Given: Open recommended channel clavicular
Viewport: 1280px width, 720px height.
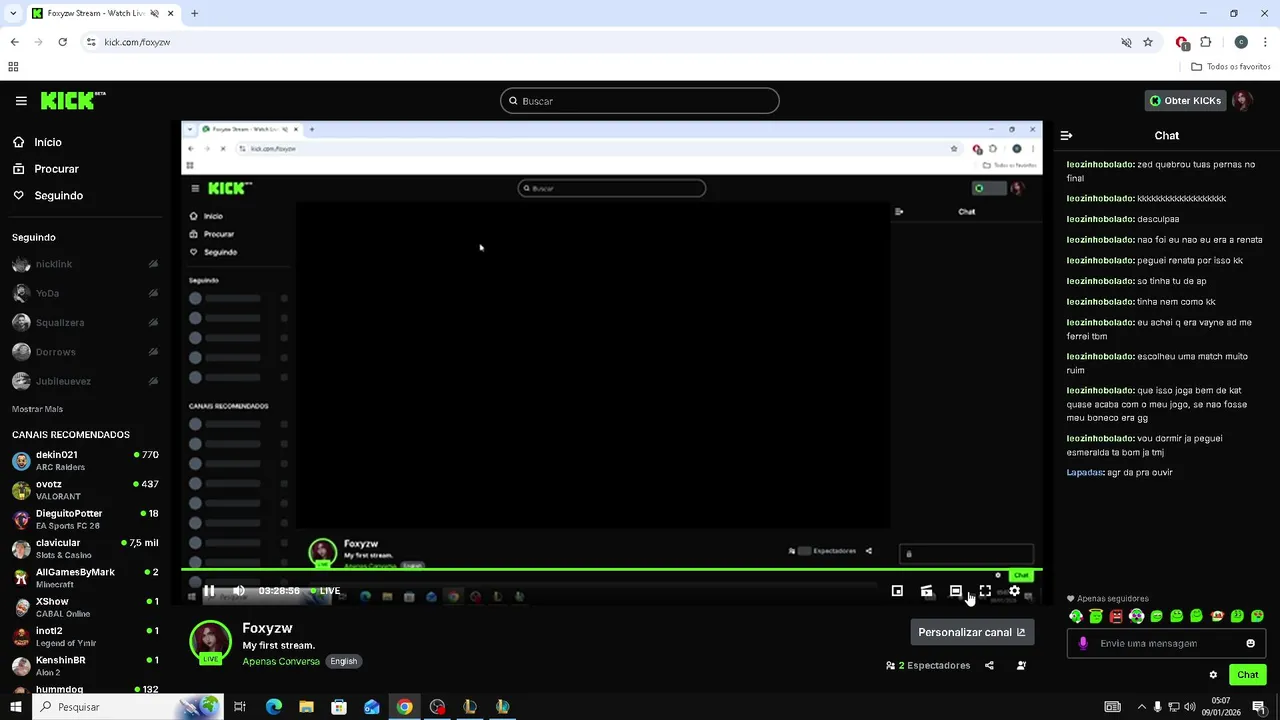Looking at the screenshot, I should pyautogui.click(x=85, y=548).
